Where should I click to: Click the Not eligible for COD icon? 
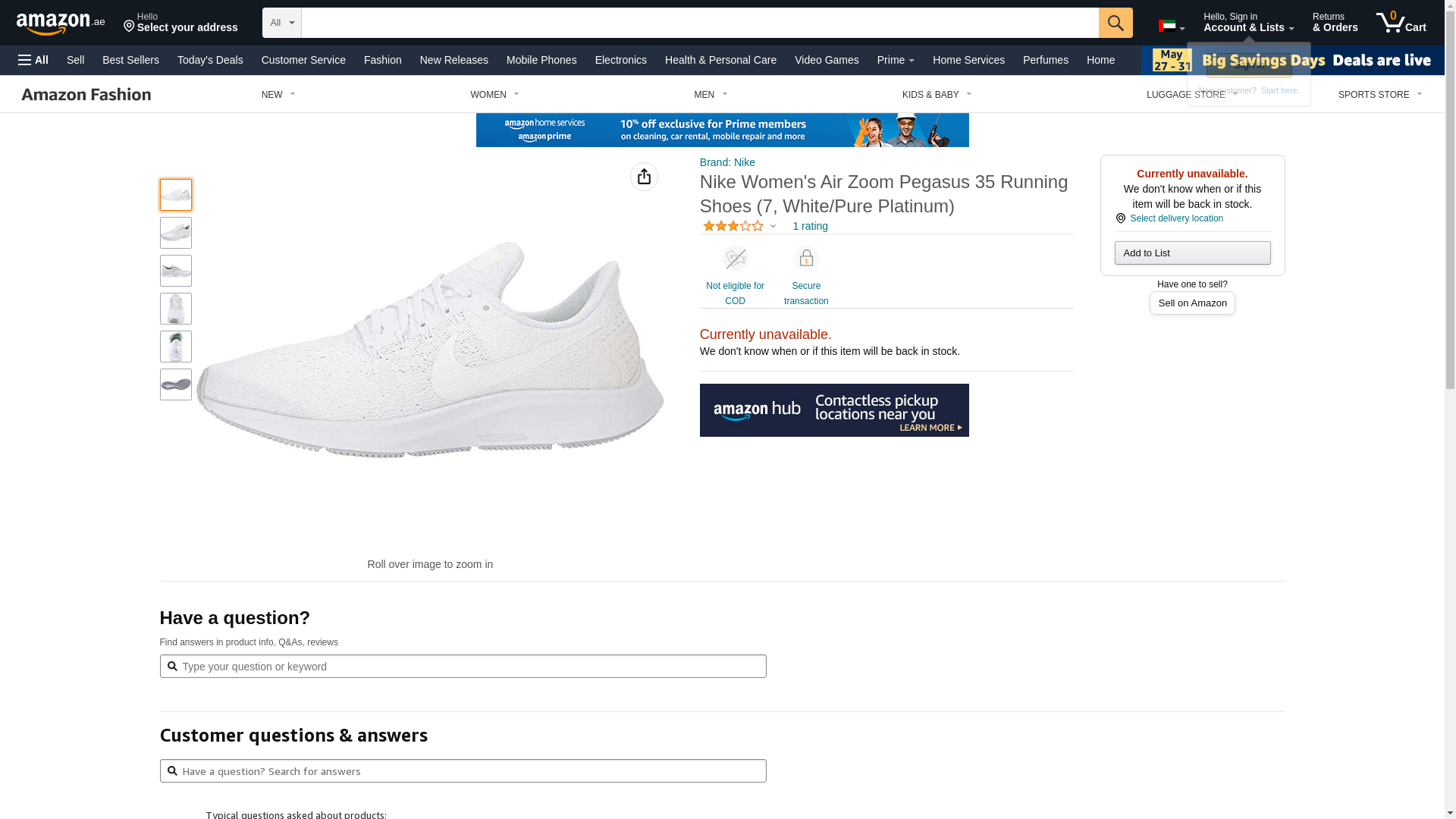(x=735, y=259)
